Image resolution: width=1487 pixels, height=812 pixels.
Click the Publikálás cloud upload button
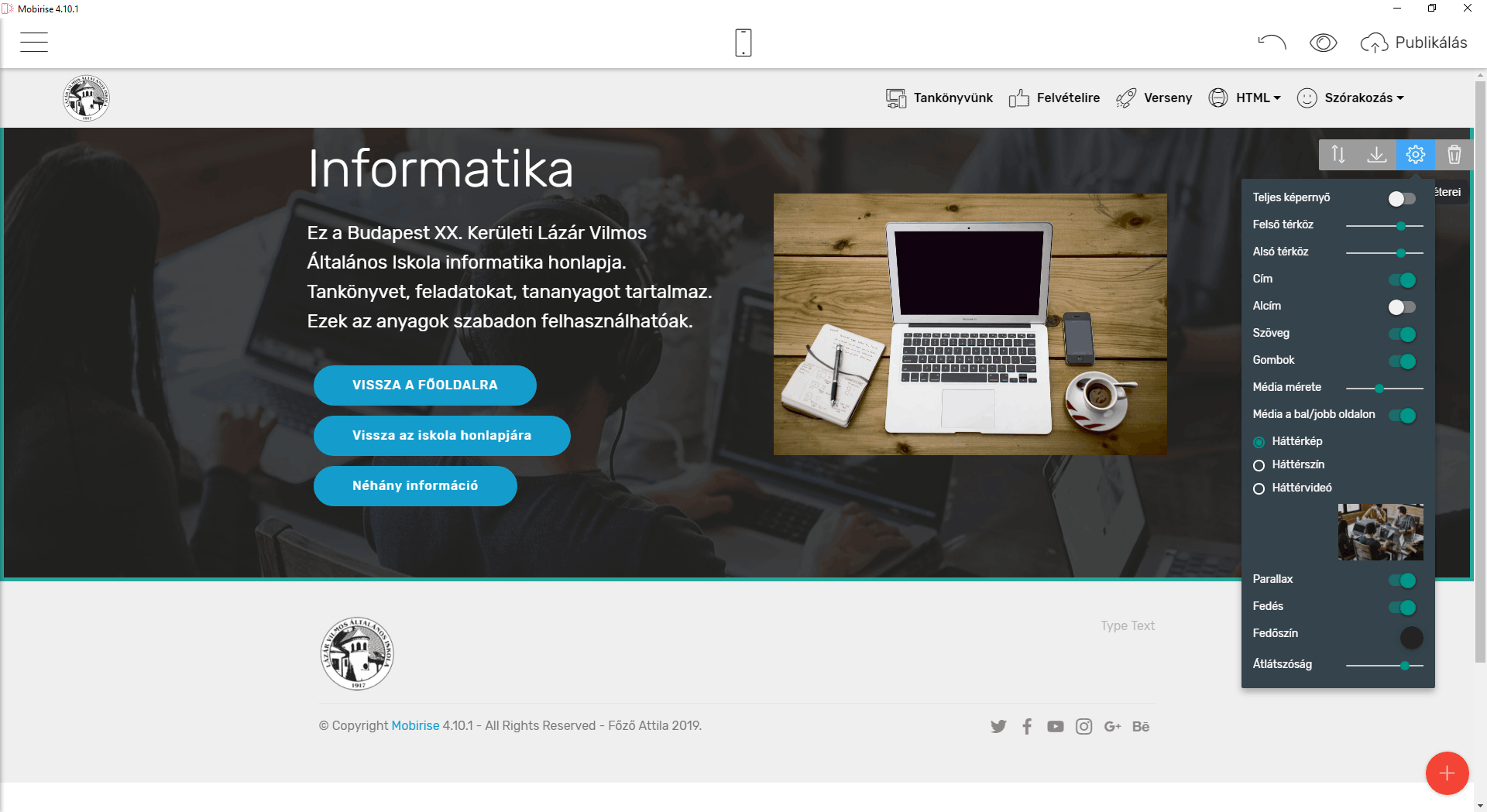[1414, 43]
